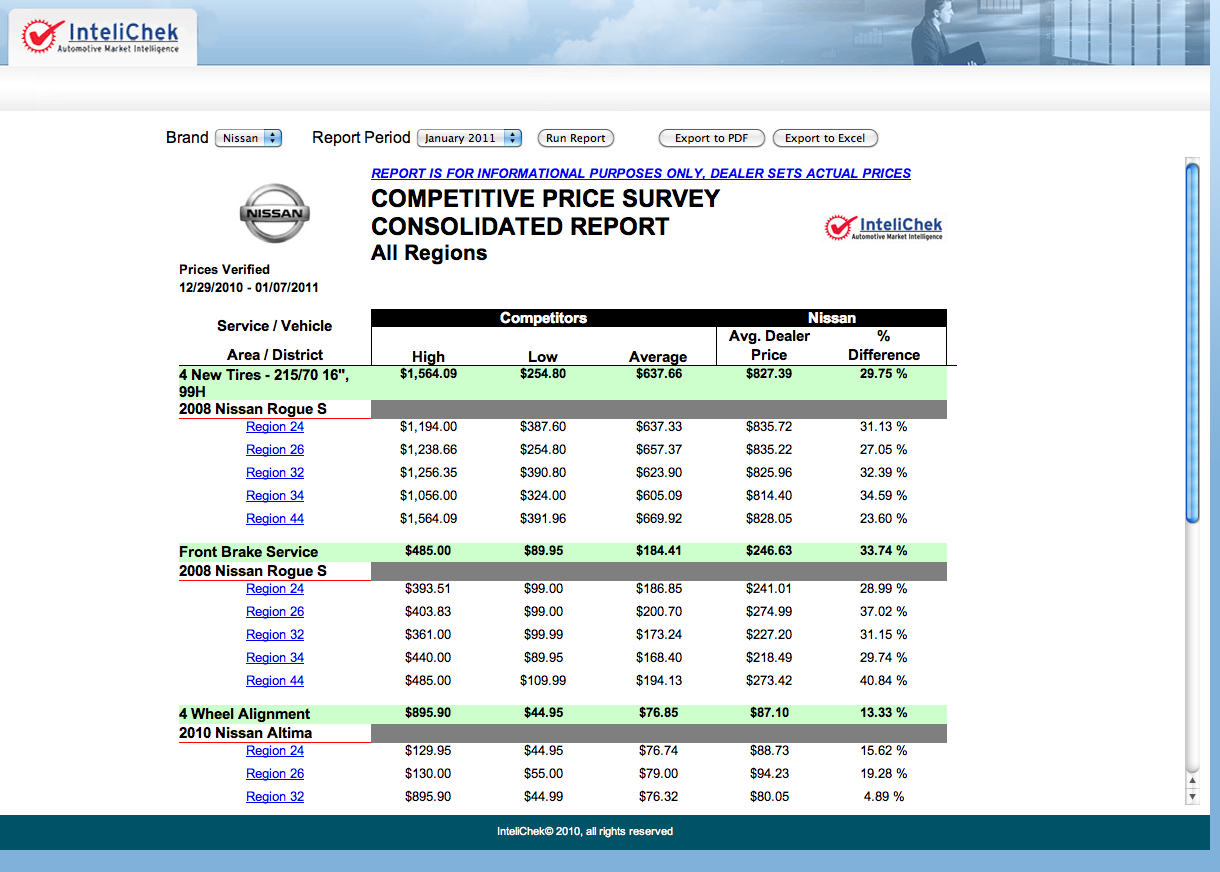The image size is (1220, 872).
Task: Click the InteliChek logo beside the report title
Action: (x=884, y=228)
